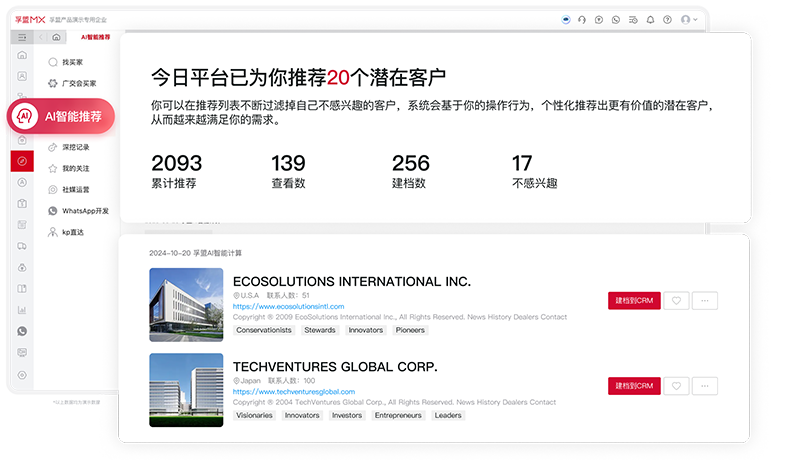Click the WhatsApp icon in left icon sidebar
Viewport: 794px width, 460px height.
pos(22,331)
